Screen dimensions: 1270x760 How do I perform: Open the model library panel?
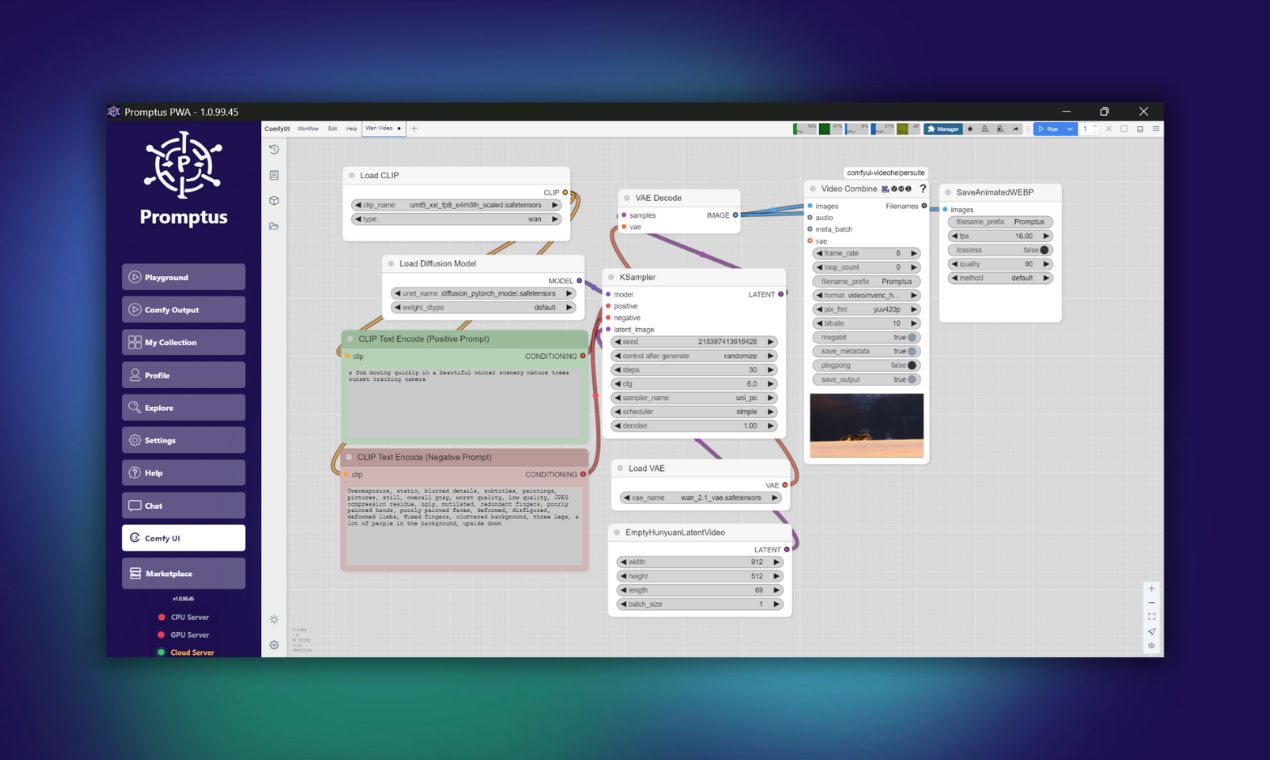coord(273,200)
